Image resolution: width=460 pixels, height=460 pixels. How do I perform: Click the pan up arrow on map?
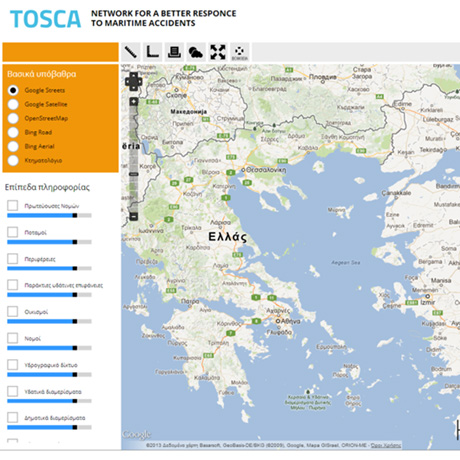pyautogui.click(x=133, y=75)
